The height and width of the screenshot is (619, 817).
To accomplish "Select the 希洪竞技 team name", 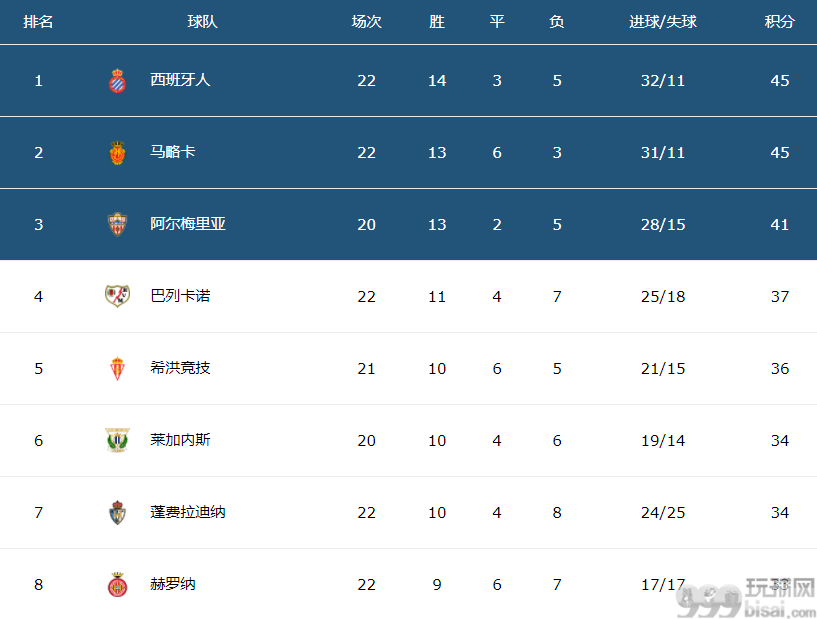I will coord(180,368).
